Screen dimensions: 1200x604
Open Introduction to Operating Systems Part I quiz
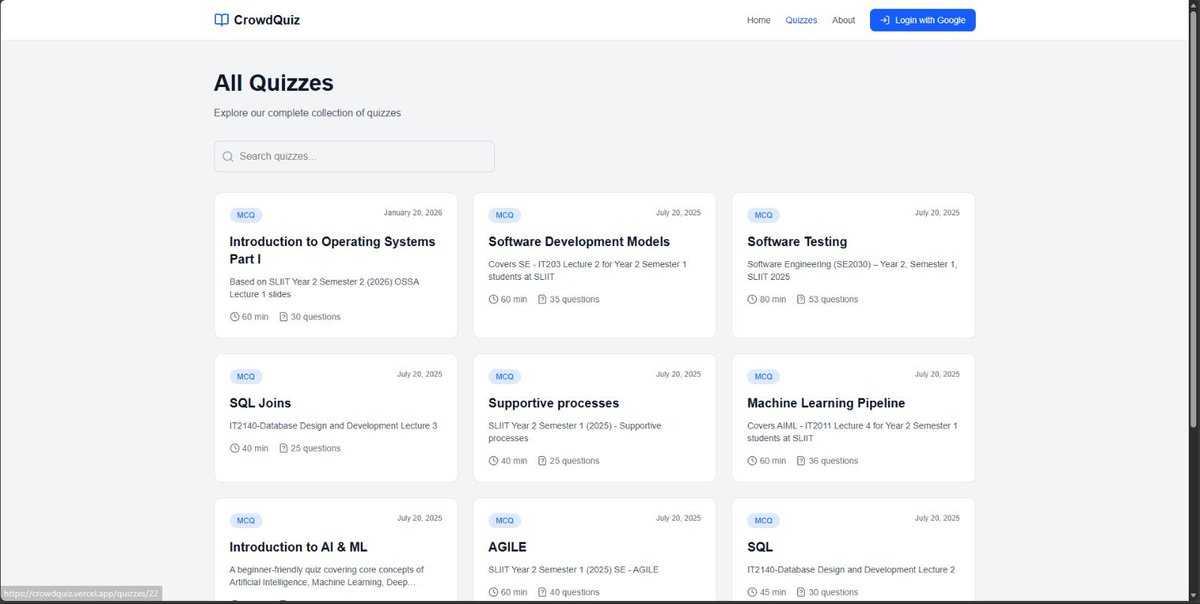click(332, 250)
